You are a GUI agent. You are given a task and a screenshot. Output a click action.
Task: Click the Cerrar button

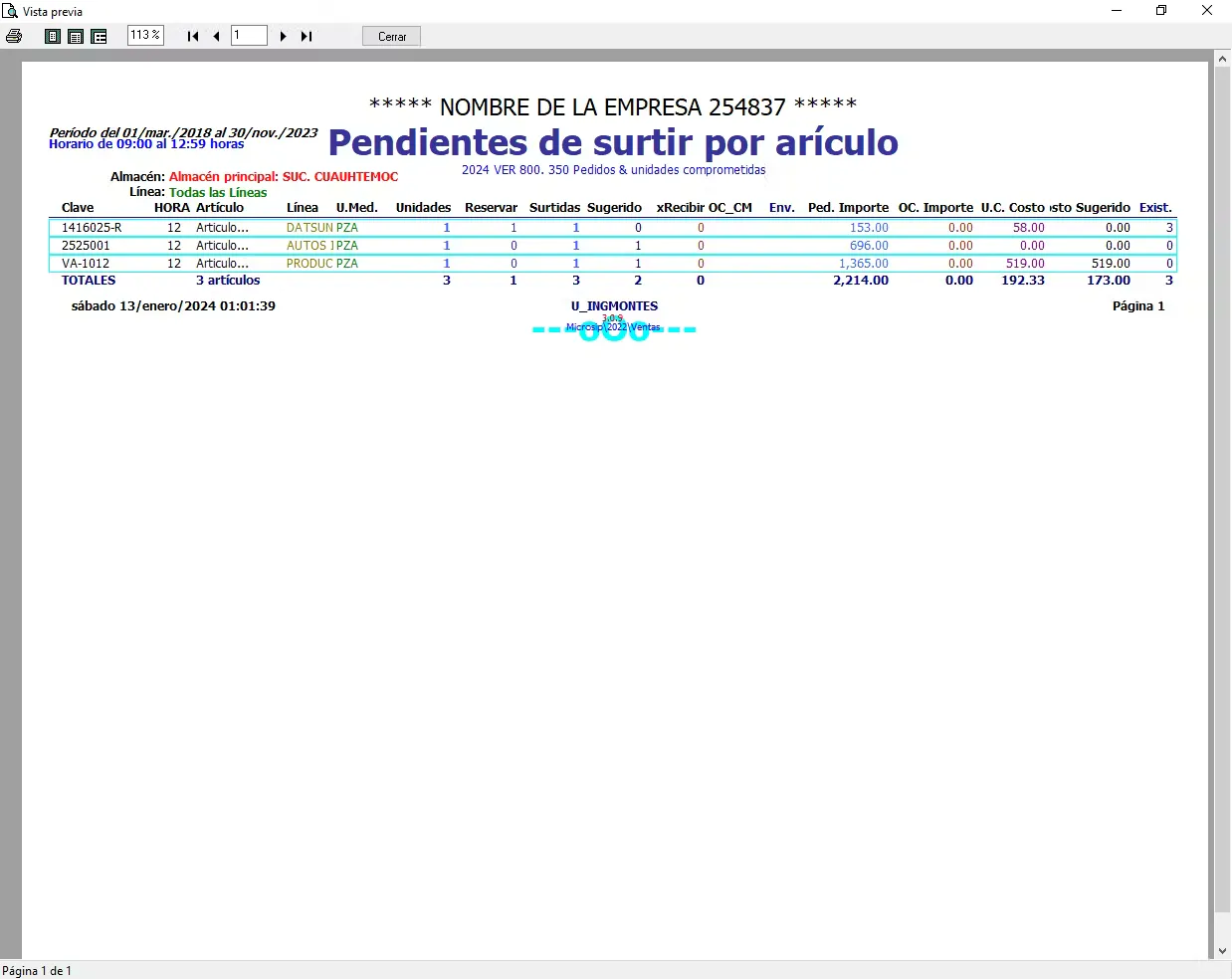coord(392,37)
